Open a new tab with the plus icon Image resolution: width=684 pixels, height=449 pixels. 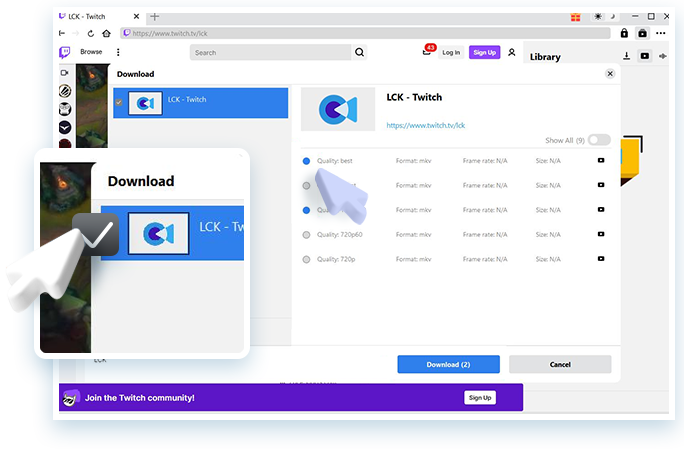click(154, 17)
